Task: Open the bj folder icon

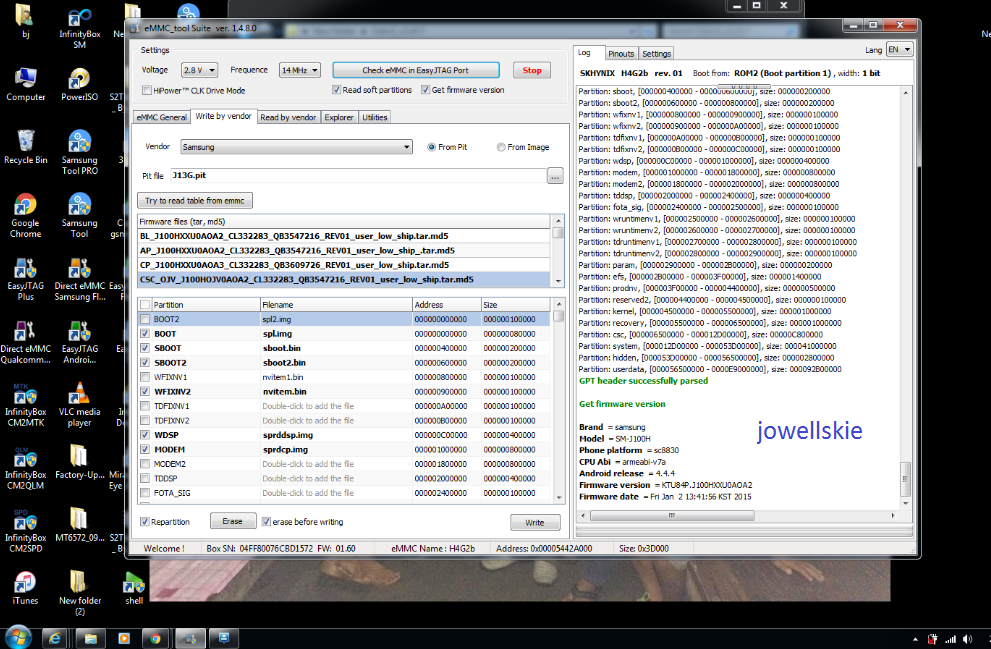Action: point(25,21)
